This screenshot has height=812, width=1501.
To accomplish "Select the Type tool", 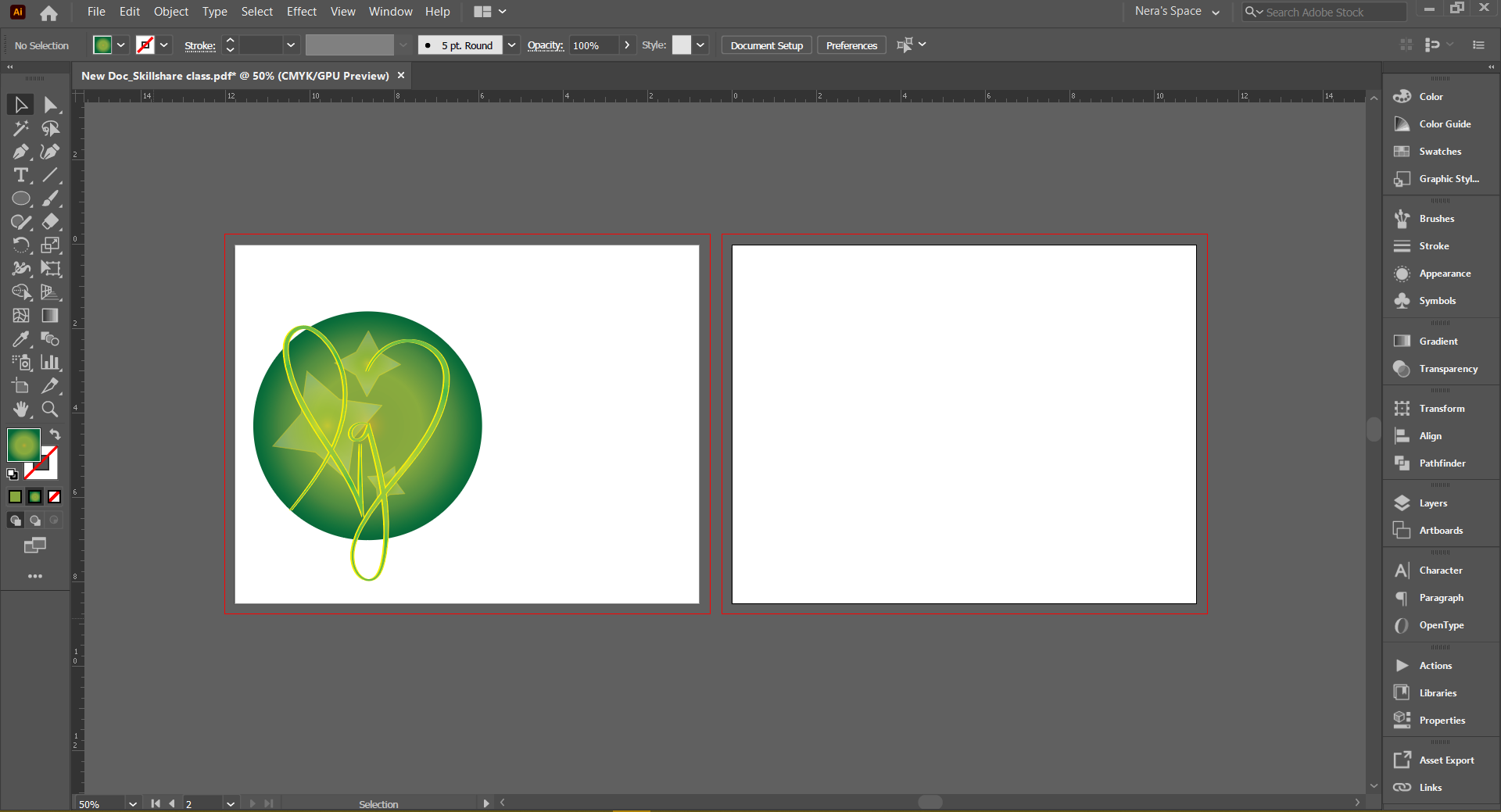I will [x=21, y=175].
